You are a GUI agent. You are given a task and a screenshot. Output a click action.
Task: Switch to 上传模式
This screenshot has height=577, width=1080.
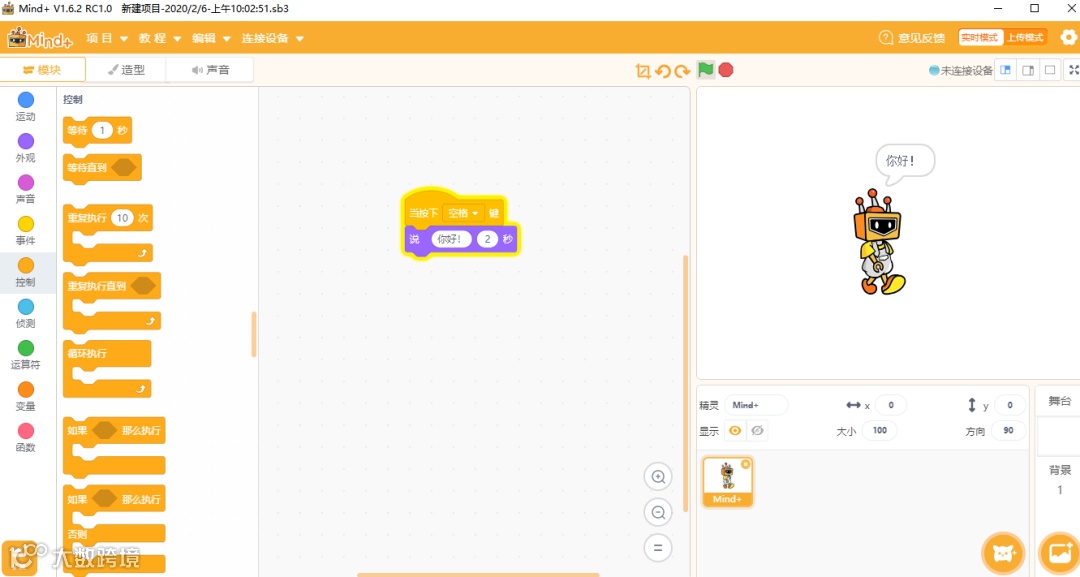(x=1025, y=37)
